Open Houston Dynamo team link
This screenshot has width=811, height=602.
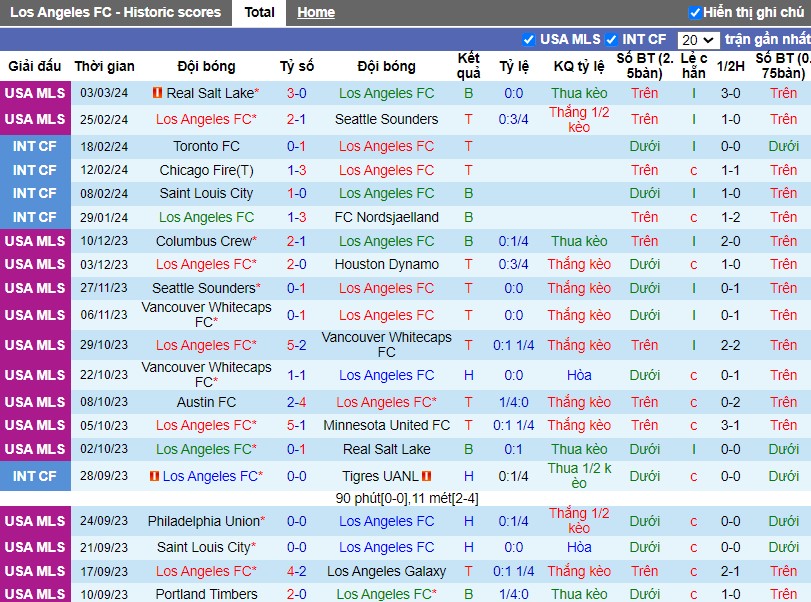click(x=386, y=264)
